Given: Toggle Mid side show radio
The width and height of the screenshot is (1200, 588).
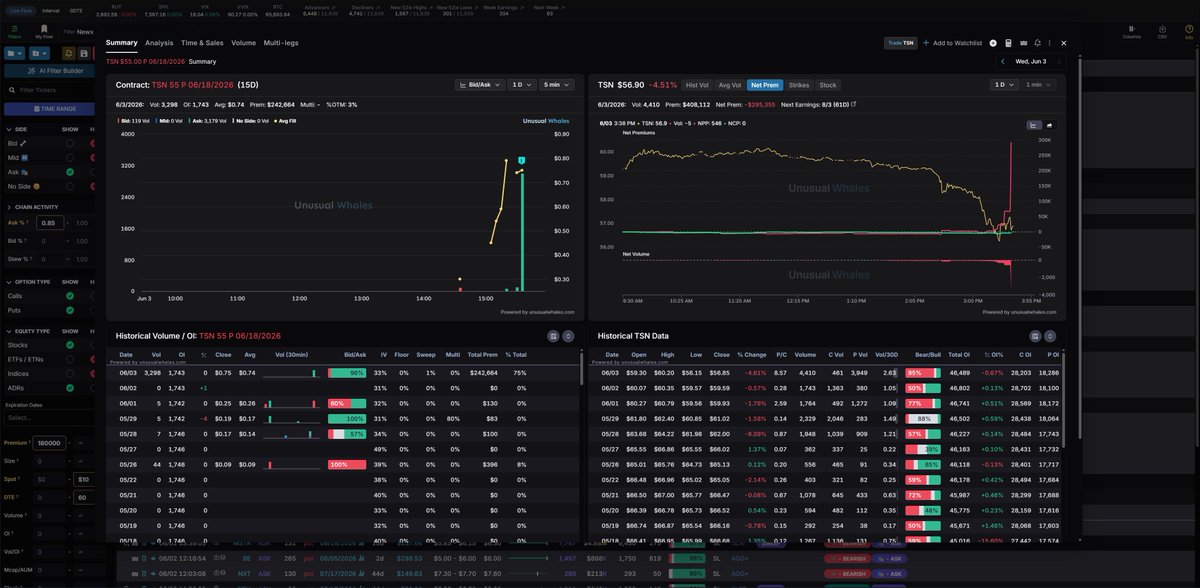Looking at the screenshot, I should coord(70,157).
